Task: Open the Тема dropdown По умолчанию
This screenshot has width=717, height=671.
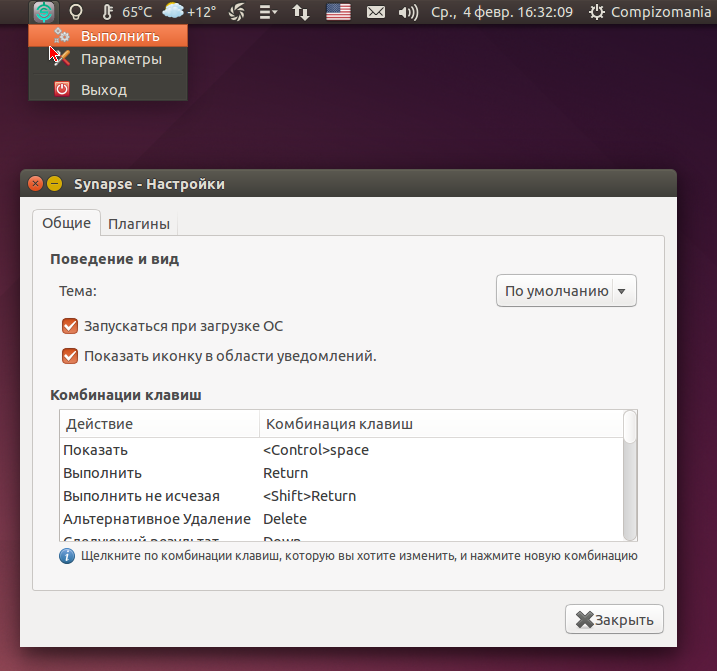Action: coord(566,291)
